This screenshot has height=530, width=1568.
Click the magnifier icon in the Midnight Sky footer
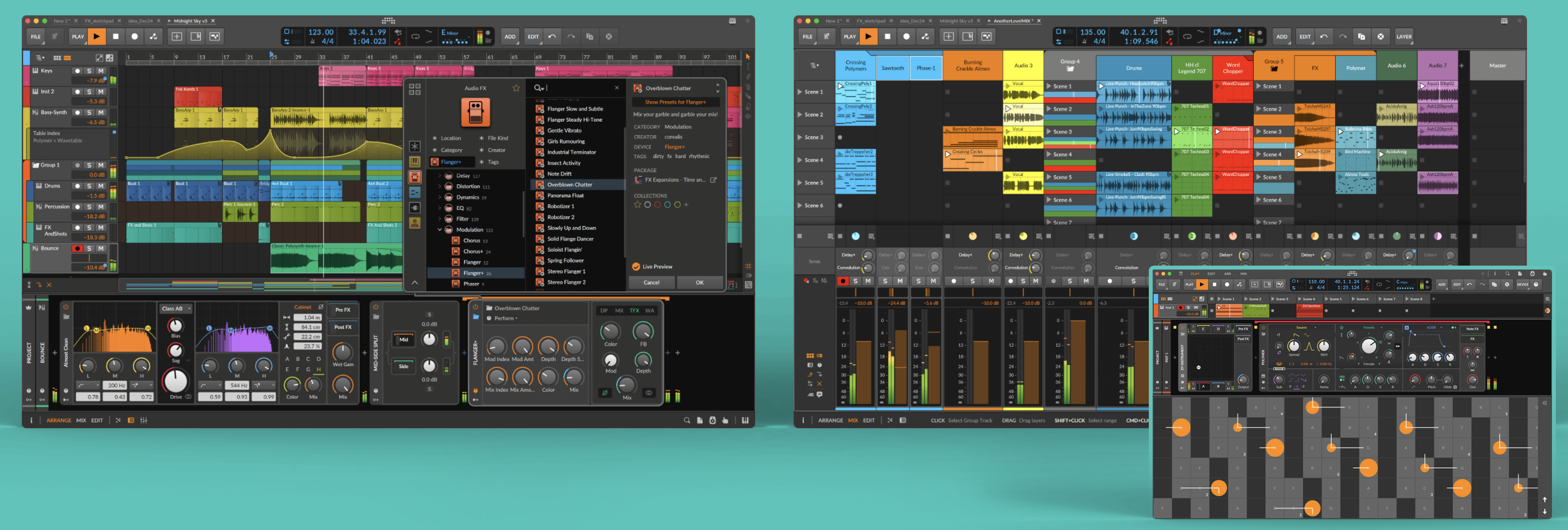point(687,421)
